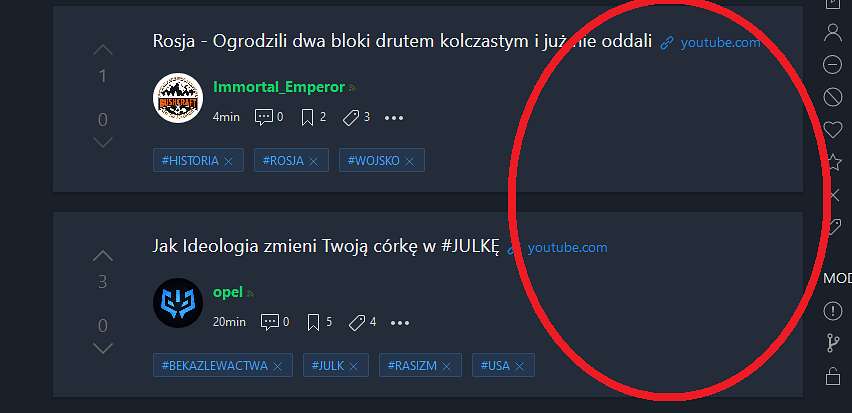This screenshot has height=413, width=852.
Task: Bookmark the post by opel
Action: 320,323
